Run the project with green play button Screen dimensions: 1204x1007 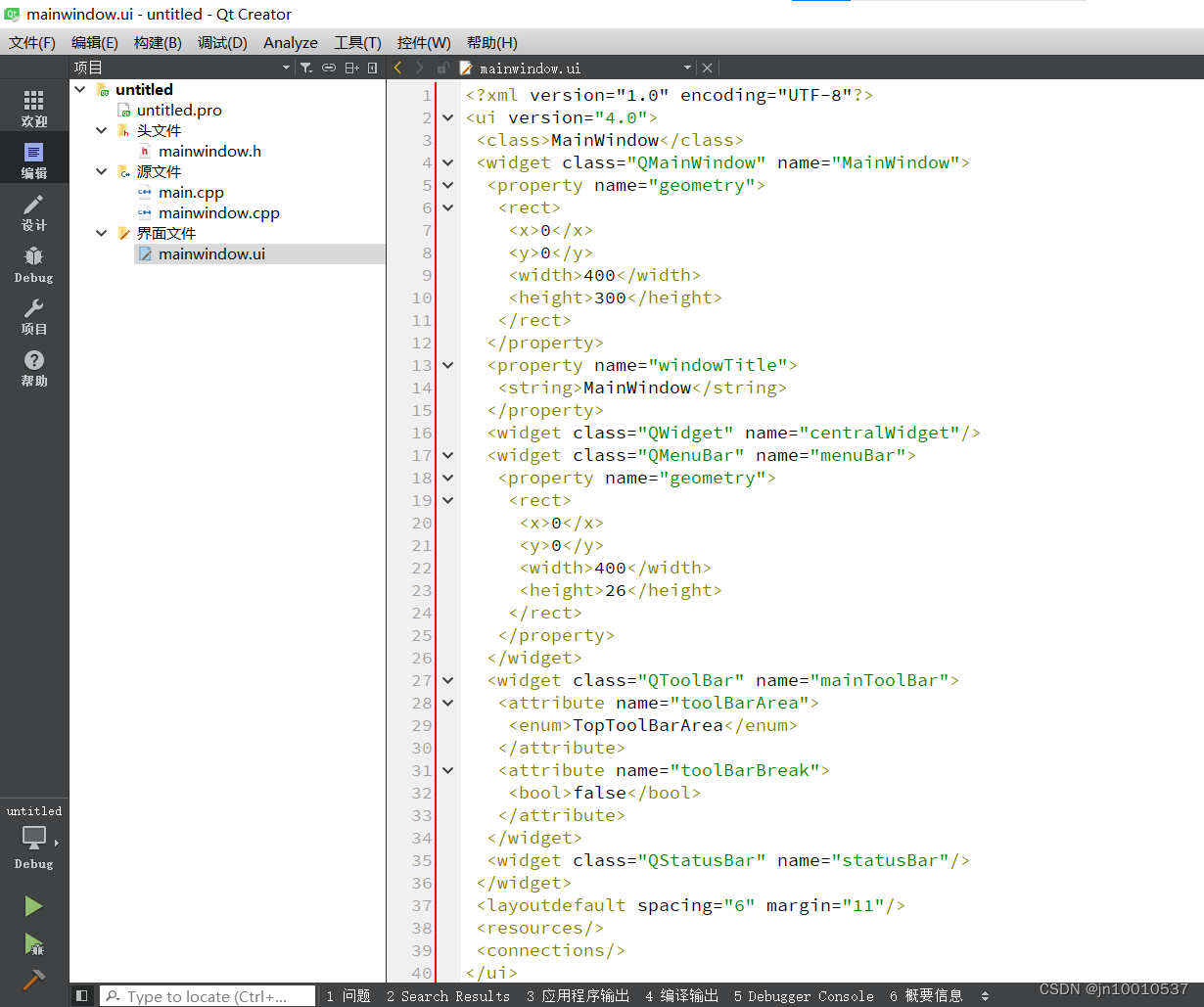coord(34,906)
